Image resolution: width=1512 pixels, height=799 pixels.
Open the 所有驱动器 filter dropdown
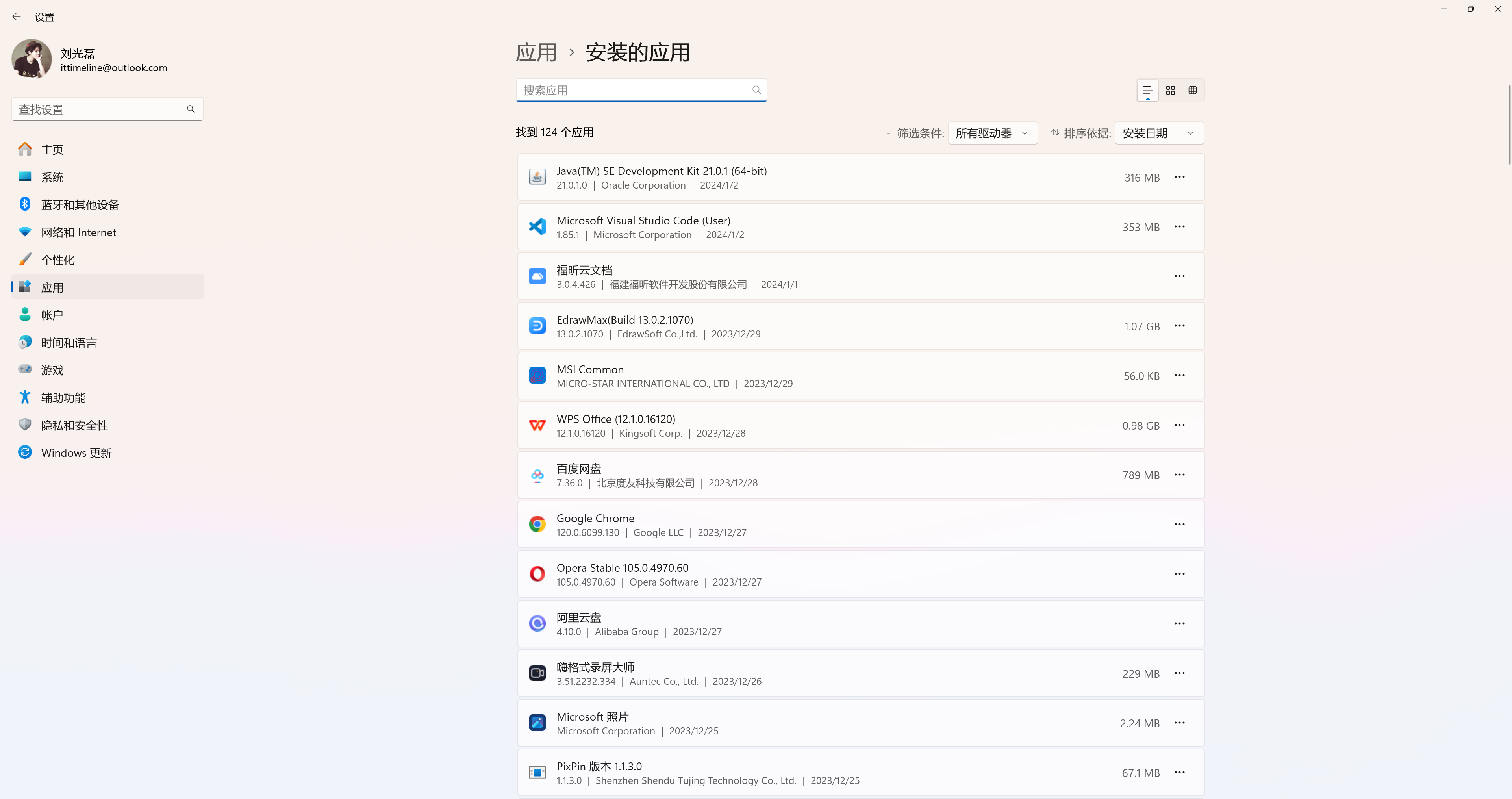[x=992, y=133]
